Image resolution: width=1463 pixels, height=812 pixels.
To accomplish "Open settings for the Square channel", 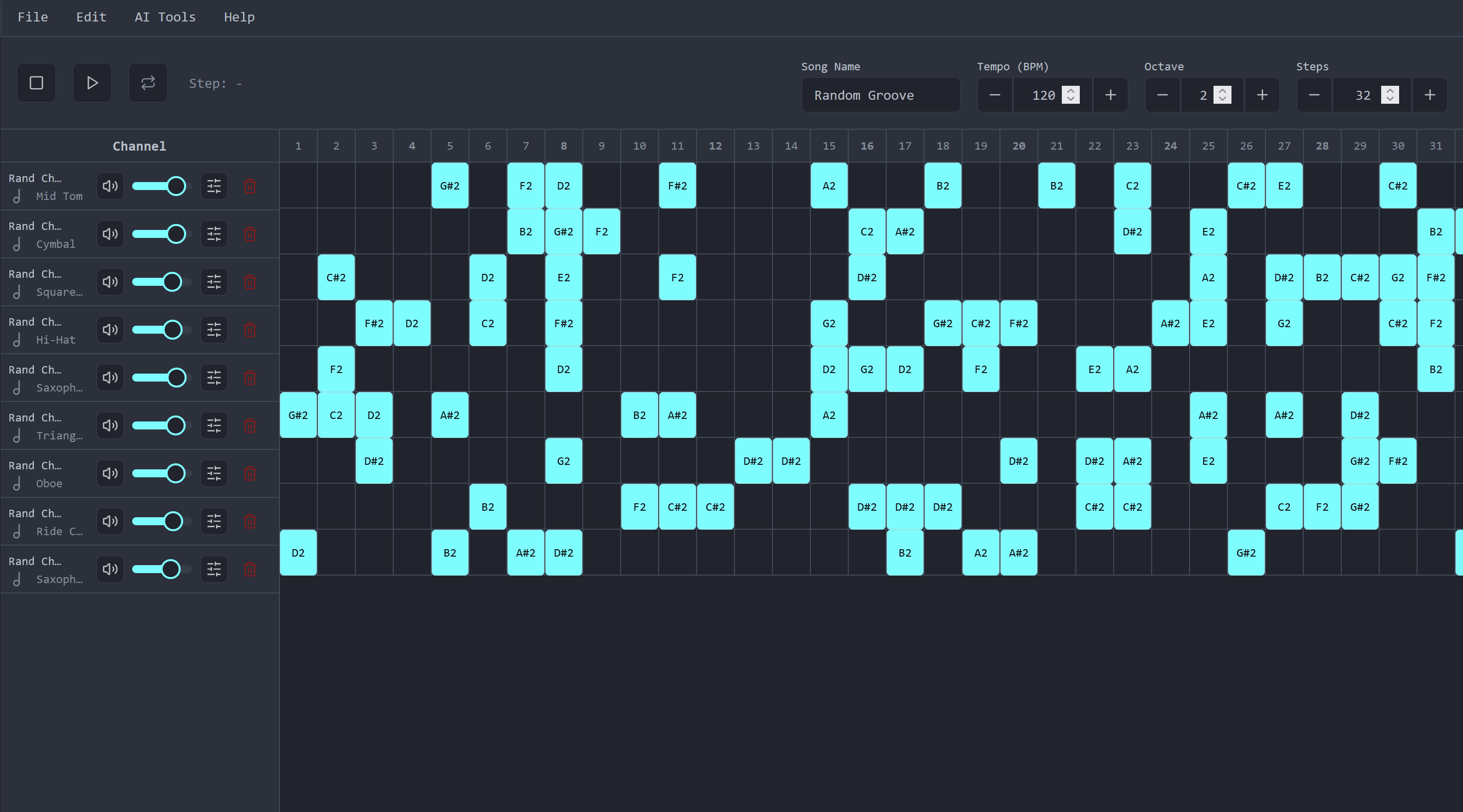I will [x=214, y=282].
